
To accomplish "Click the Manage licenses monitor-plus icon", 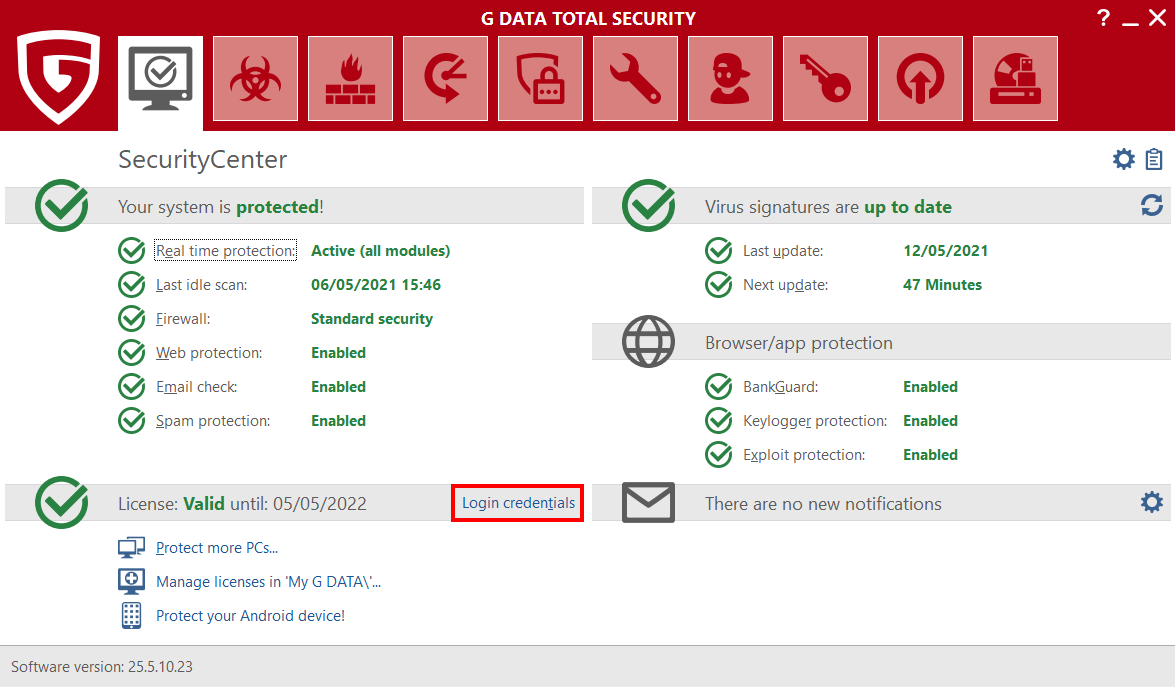I will click(131, 581).
